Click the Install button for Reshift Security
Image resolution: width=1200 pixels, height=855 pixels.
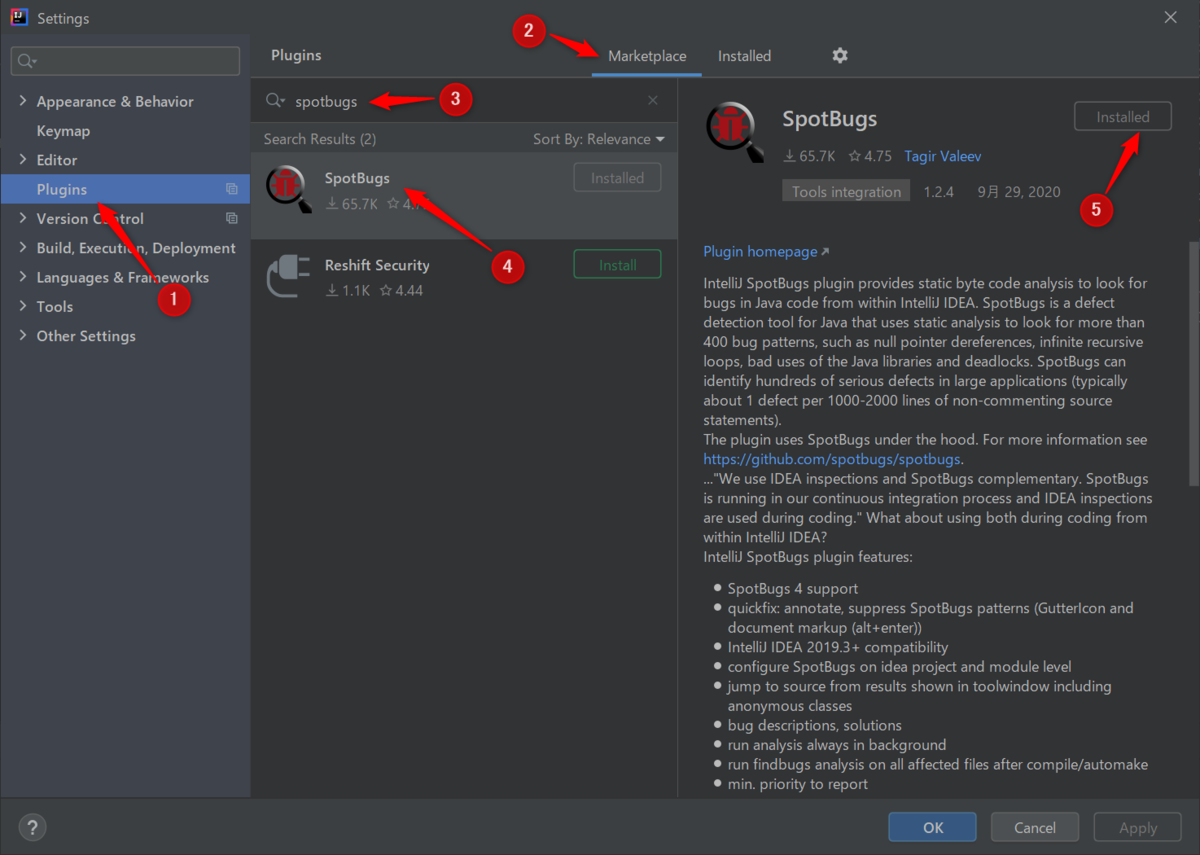point(617,264)
